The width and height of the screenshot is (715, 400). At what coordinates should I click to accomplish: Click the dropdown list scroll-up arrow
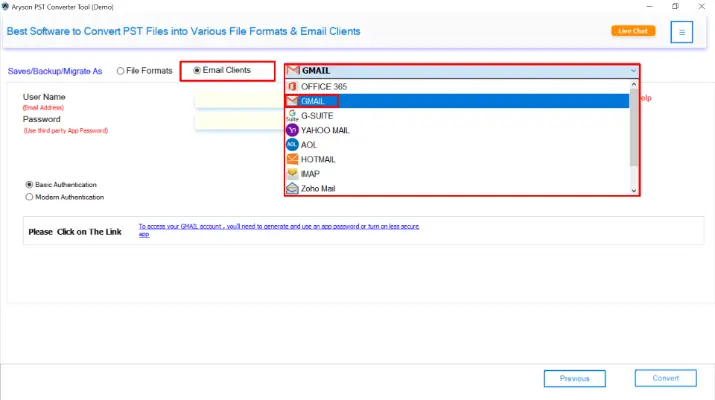[x=634, y=84]
